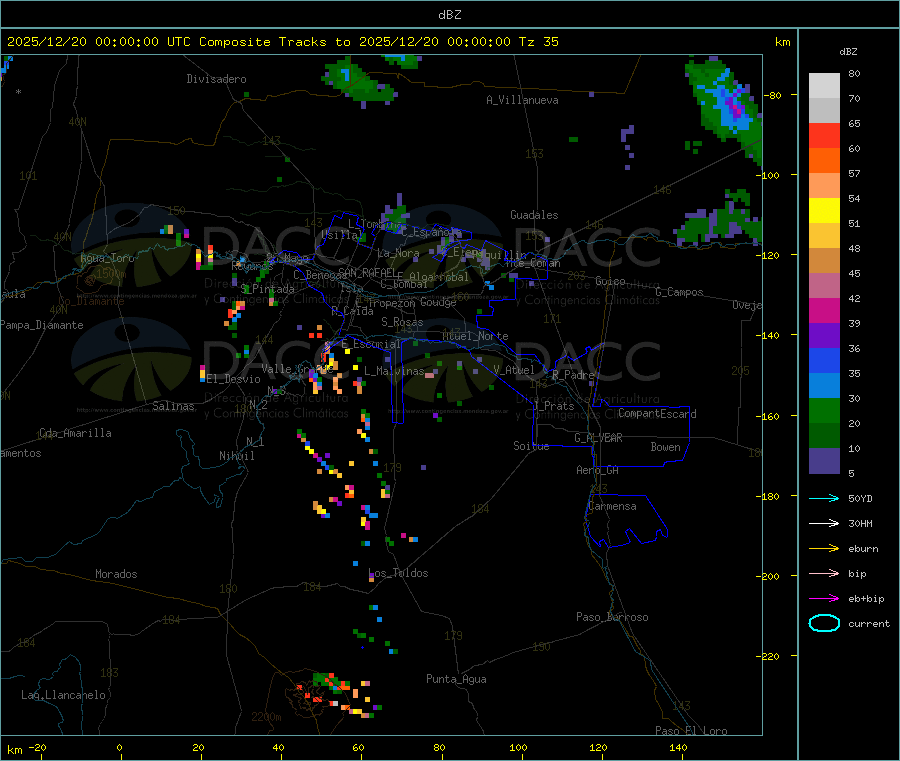Click the A_Villanueva map label
This screenshot has width=900, height=761.
[x=522, y=100]
